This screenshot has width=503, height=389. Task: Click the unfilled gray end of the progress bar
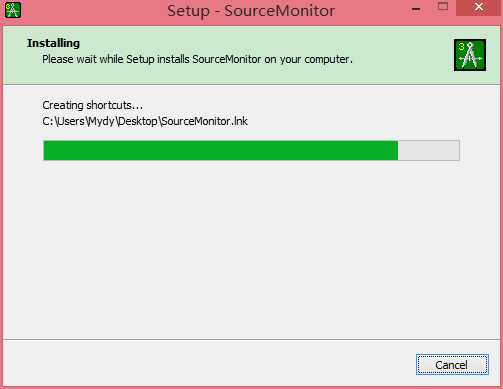(429, 150)
